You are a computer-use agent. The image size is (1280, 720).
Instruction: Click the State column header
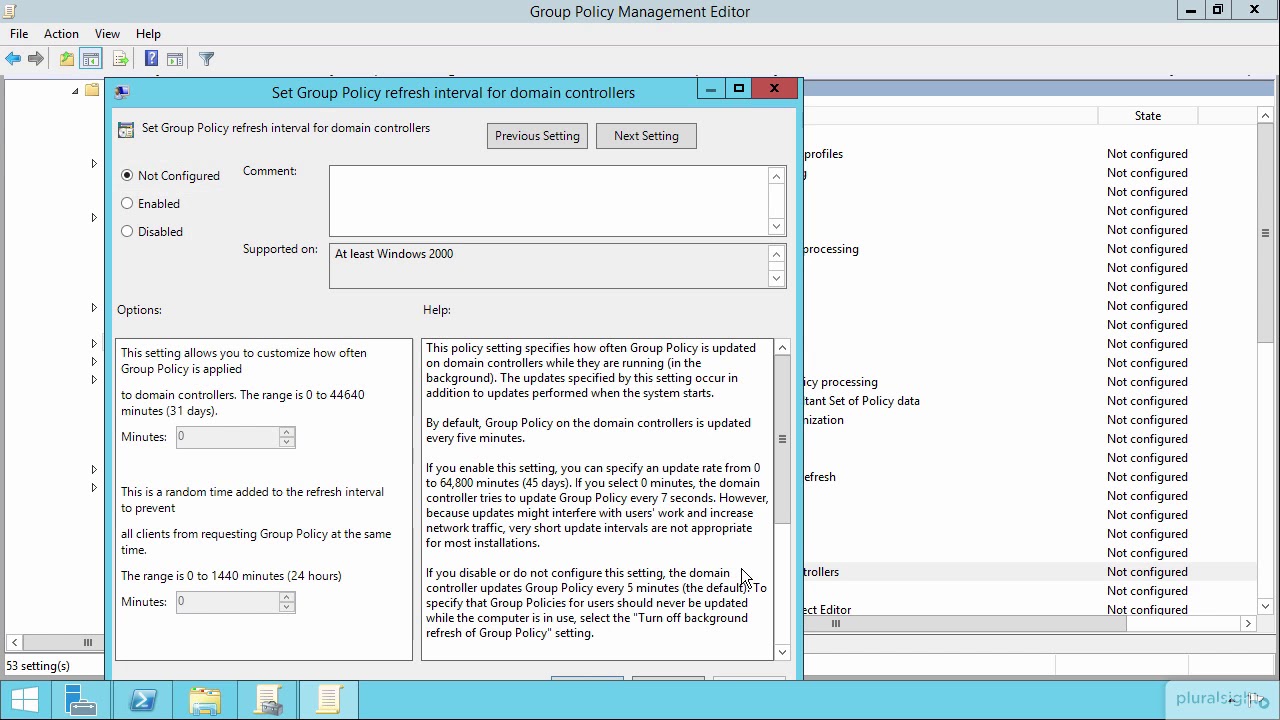[1148, 116]
